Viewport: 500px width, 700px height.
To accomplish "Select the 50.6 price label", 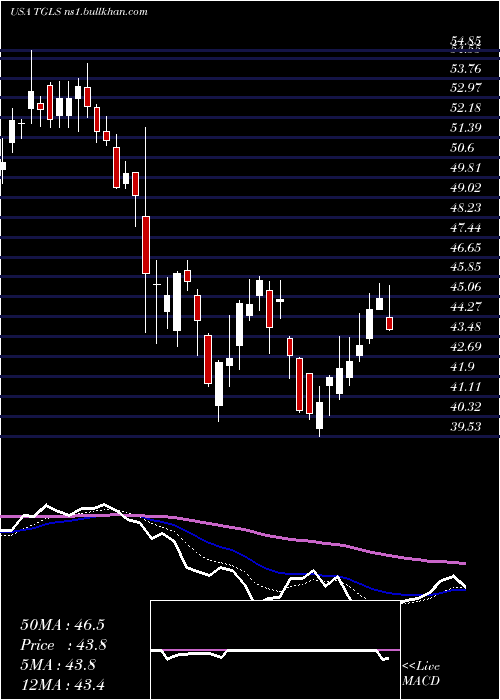I will [462, 148].
